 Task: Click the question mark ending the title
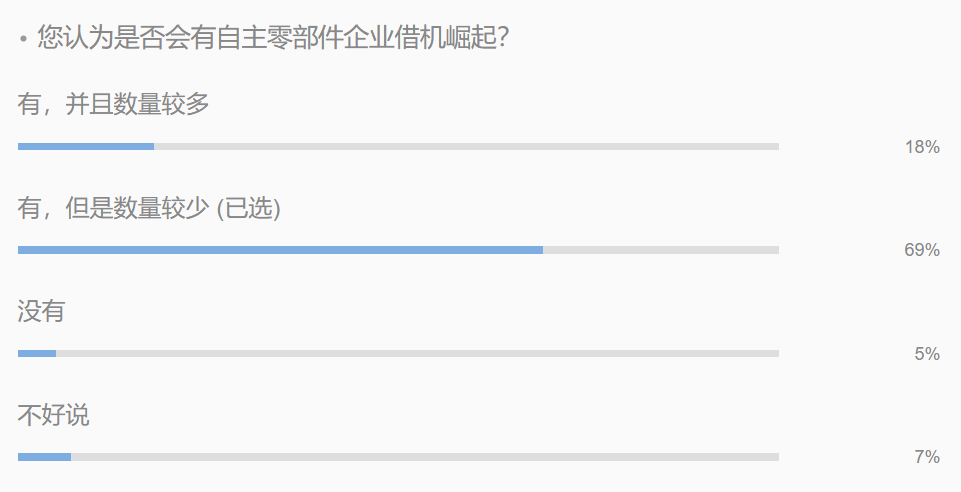[503, 37]
